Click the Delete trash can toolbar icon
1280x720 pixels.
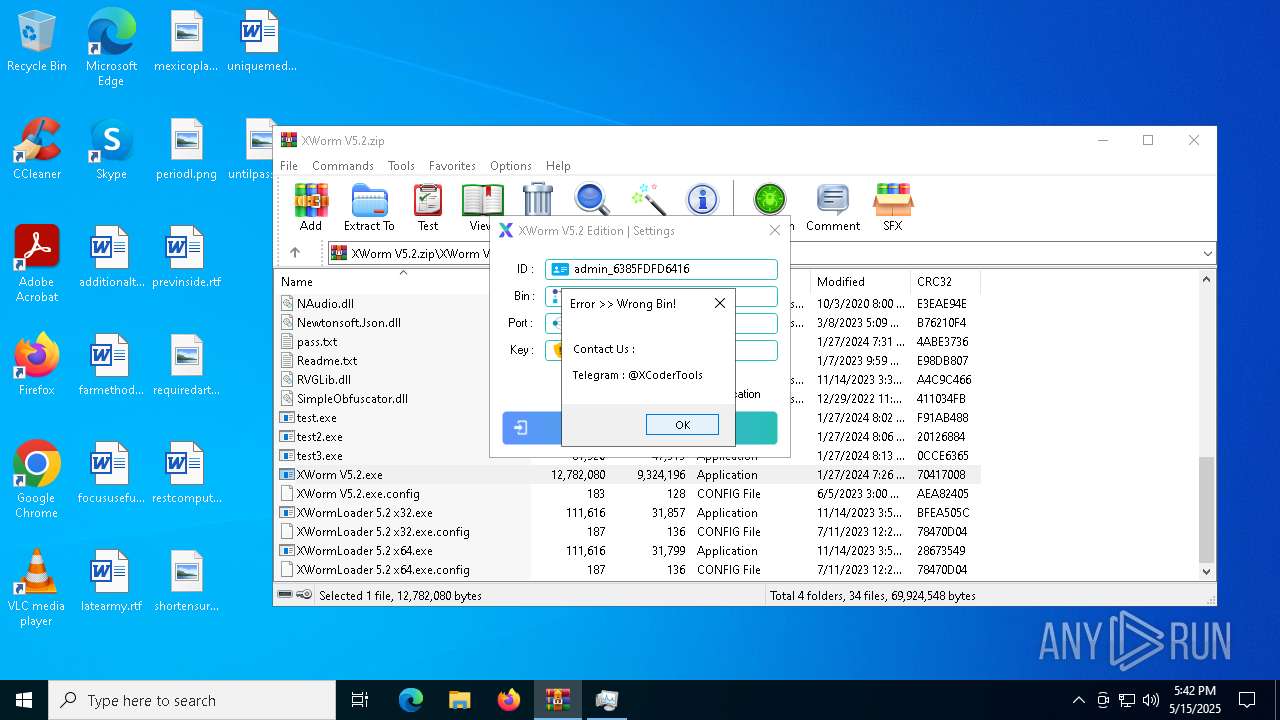coord(538,200)
